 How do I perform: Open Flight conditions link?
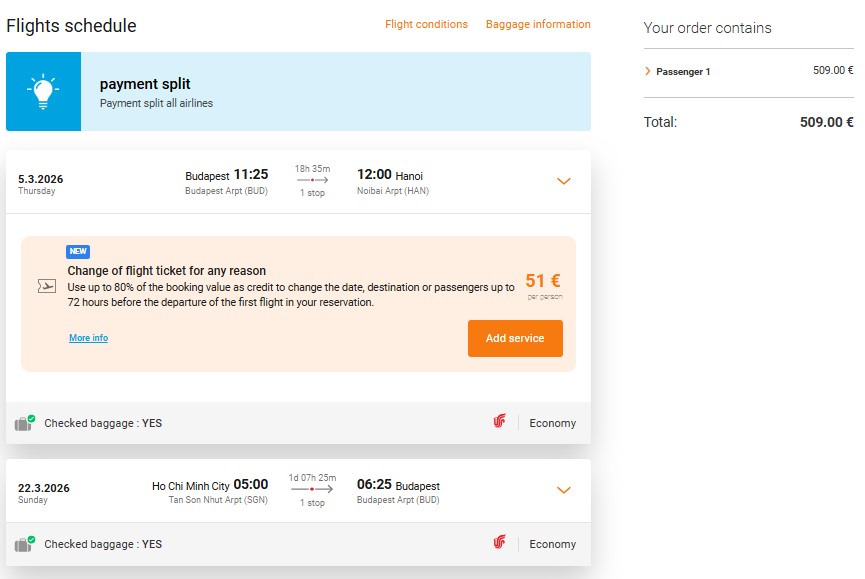[426, 24]
